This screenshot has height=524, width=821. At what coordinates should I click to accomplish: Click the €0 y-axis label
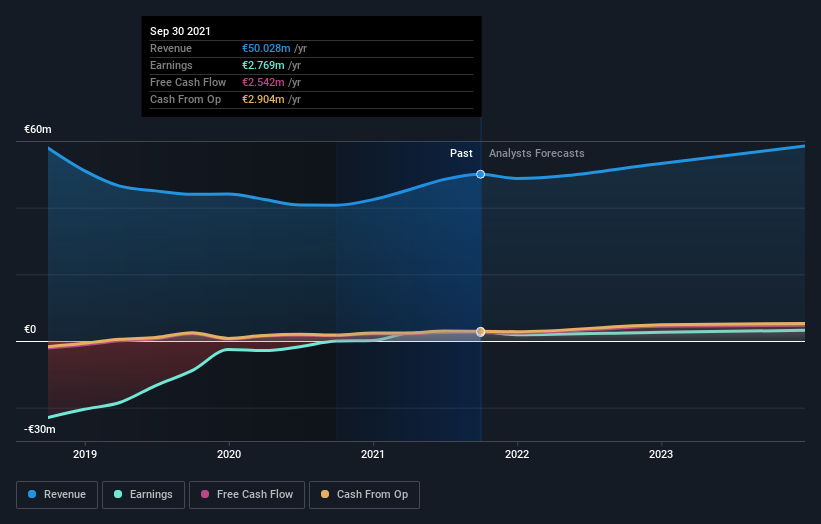click(x=30, y=329)
